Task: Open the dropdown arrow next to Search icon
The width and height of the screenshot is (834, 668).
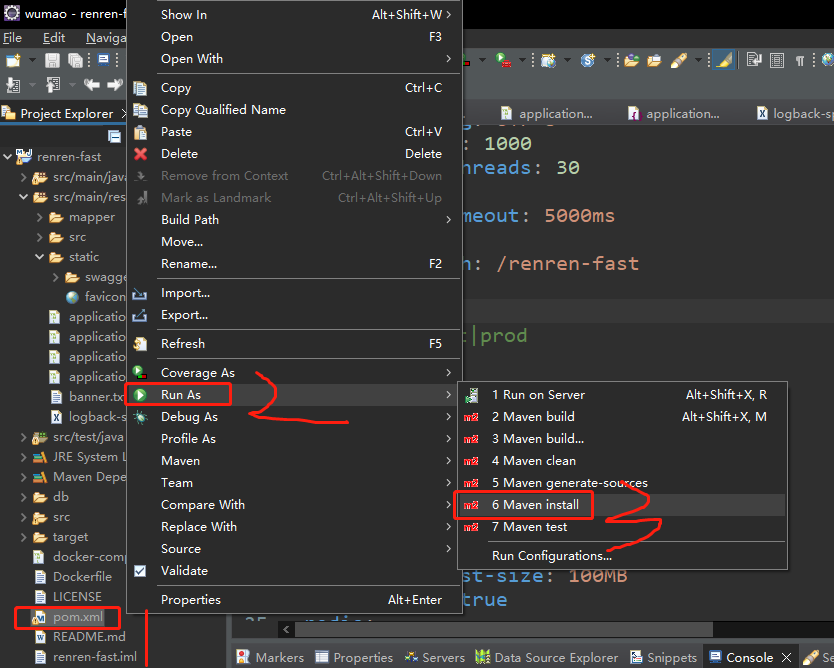Action: coord(698,60)
